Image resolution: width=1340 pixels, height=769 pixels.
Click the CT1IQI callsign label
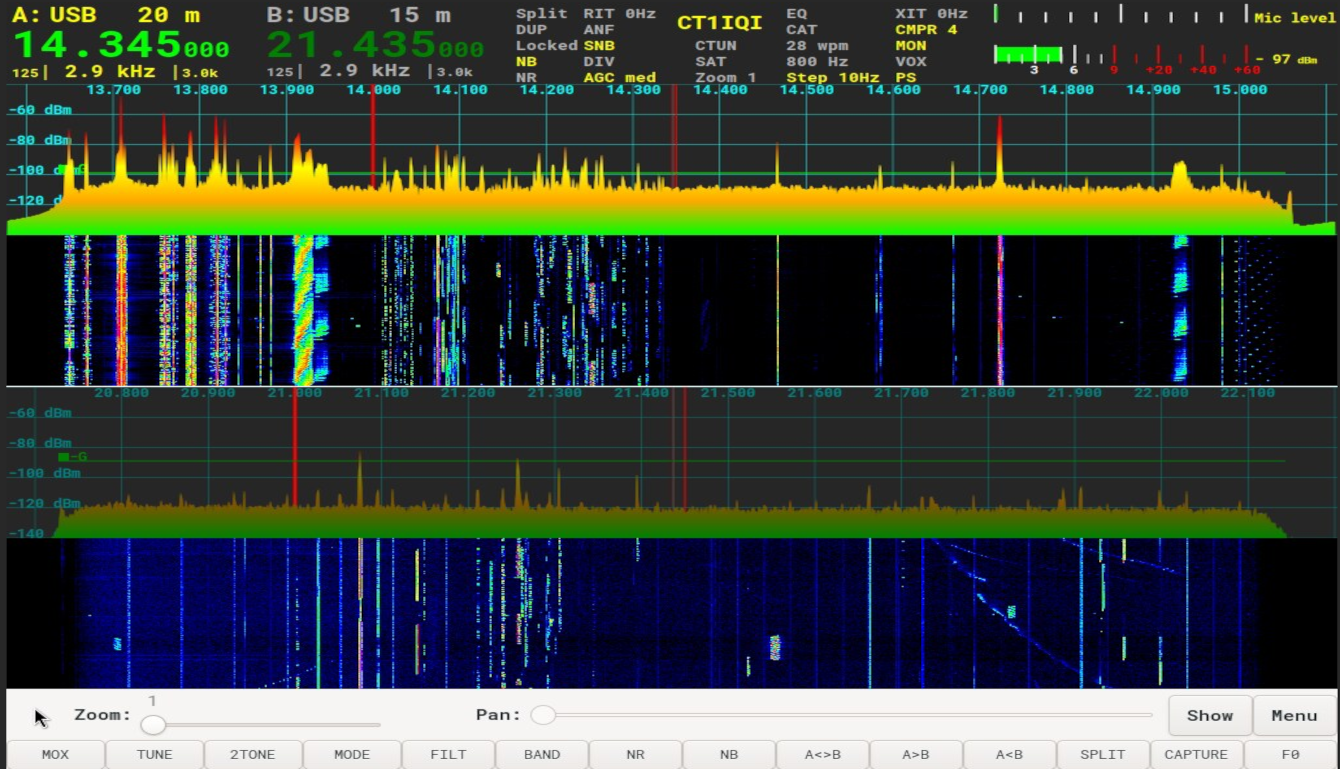coord(719,23)
